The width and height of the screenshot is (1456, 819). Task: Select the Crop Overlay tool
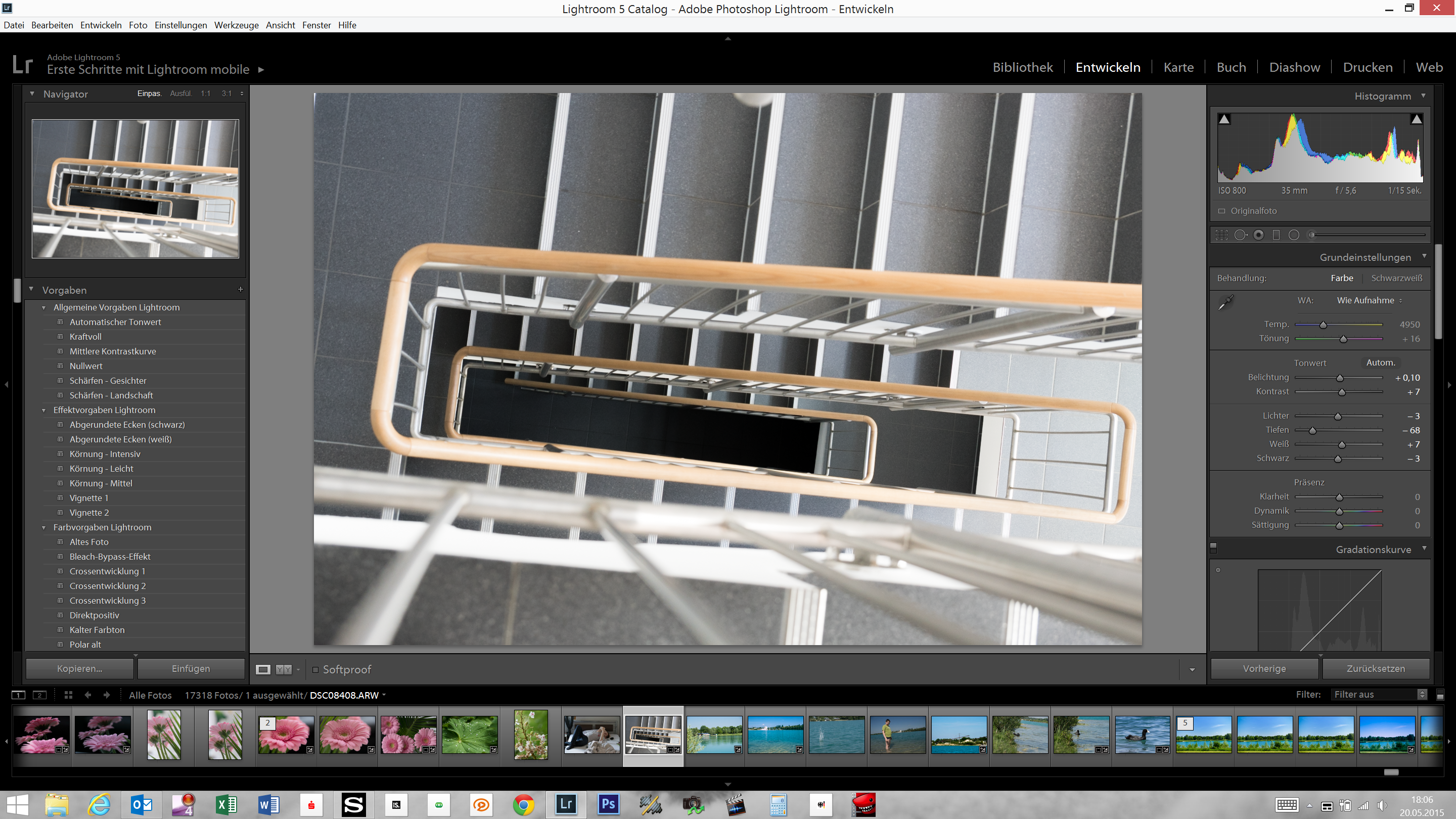1221,235
